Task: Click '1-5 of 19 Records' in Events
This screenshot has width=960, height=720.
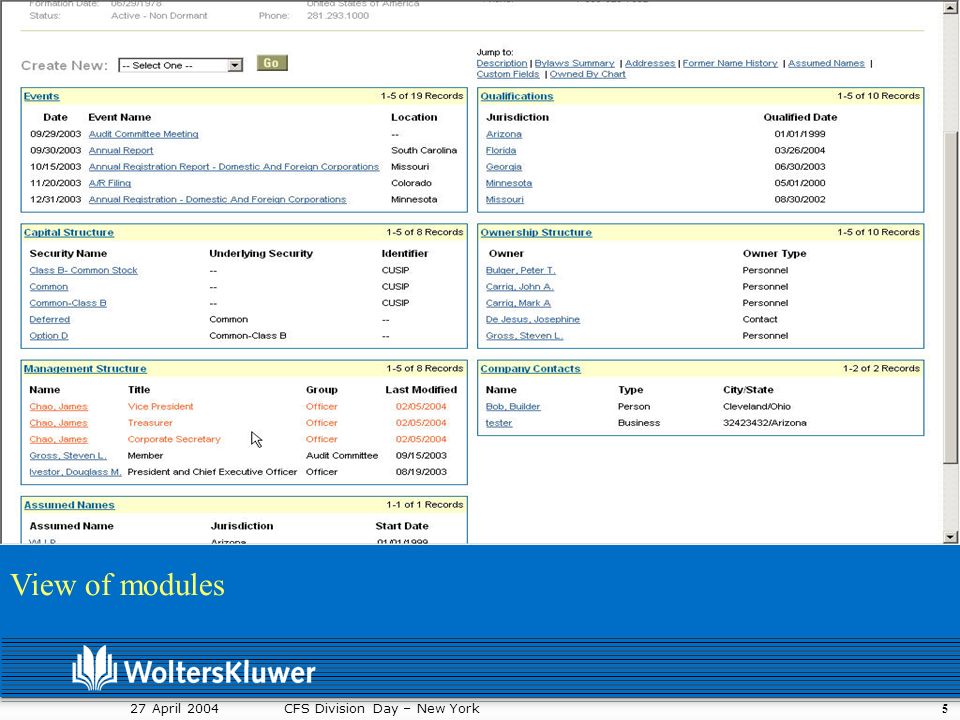Action: point(422,96)
